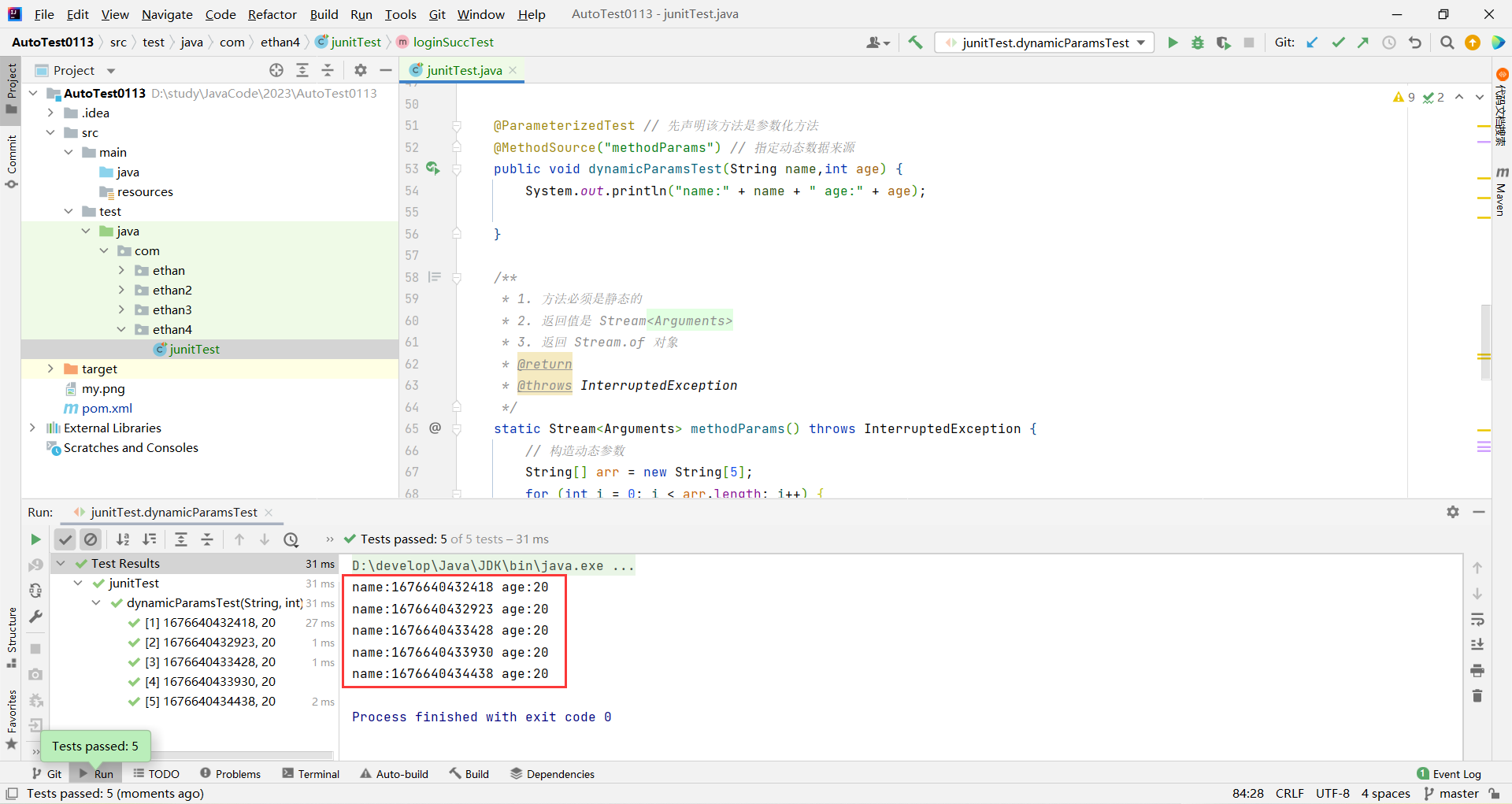Collapse the ethan4 package
The image size is (1512, 804).
121,329
